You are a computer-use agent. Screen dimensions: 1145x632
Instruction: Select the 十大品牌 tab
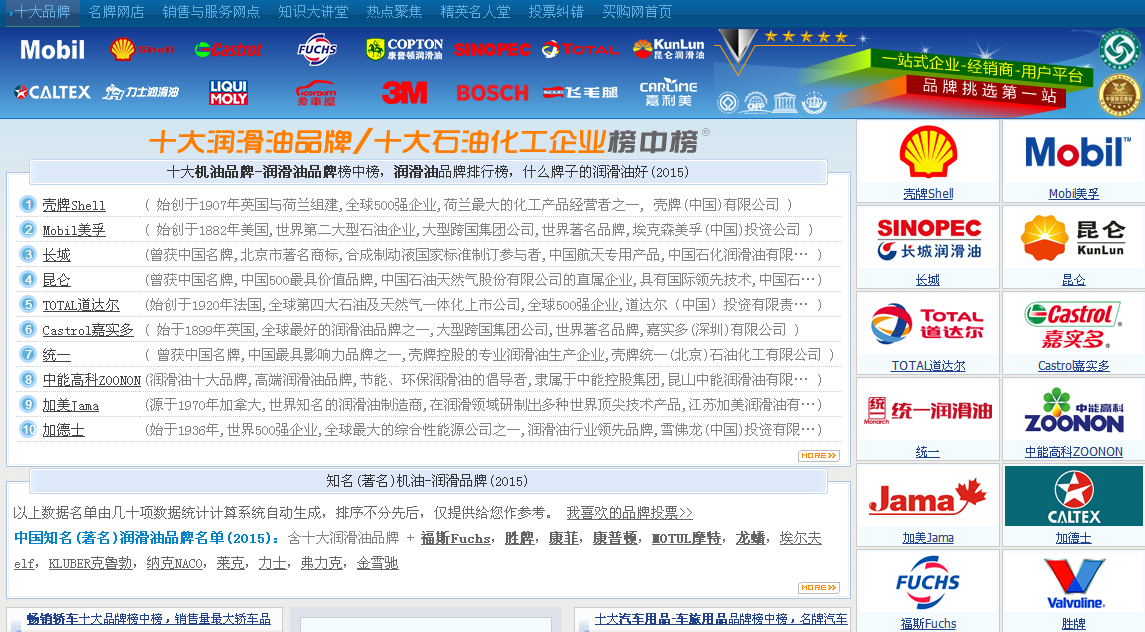click(42, 12)
